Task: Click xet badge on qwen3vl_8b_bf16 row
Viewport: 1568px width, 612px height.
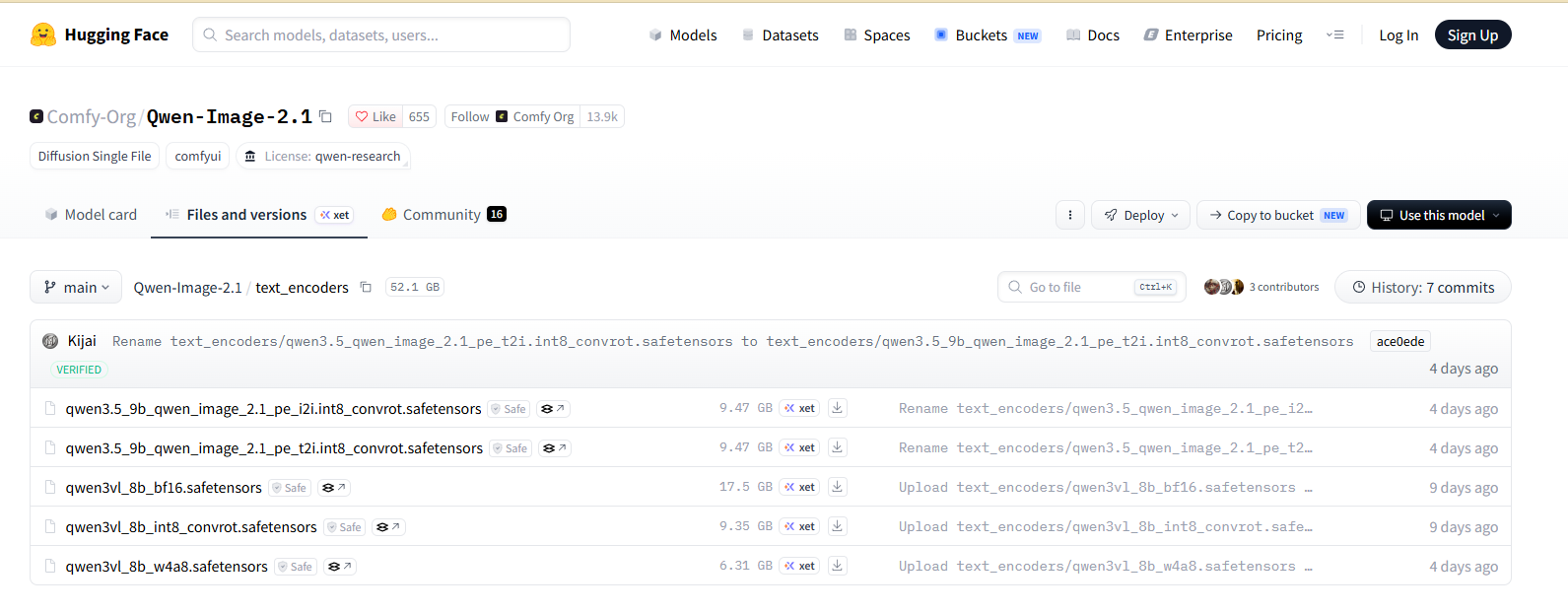Action: [x=800, y=487]
